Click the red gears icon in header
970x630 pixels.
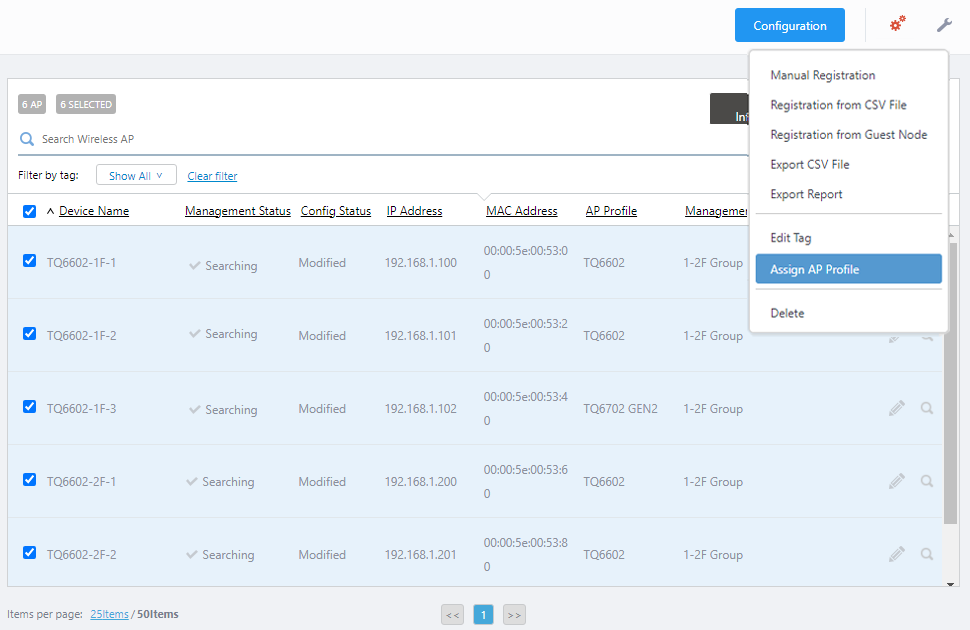point(898,24)
